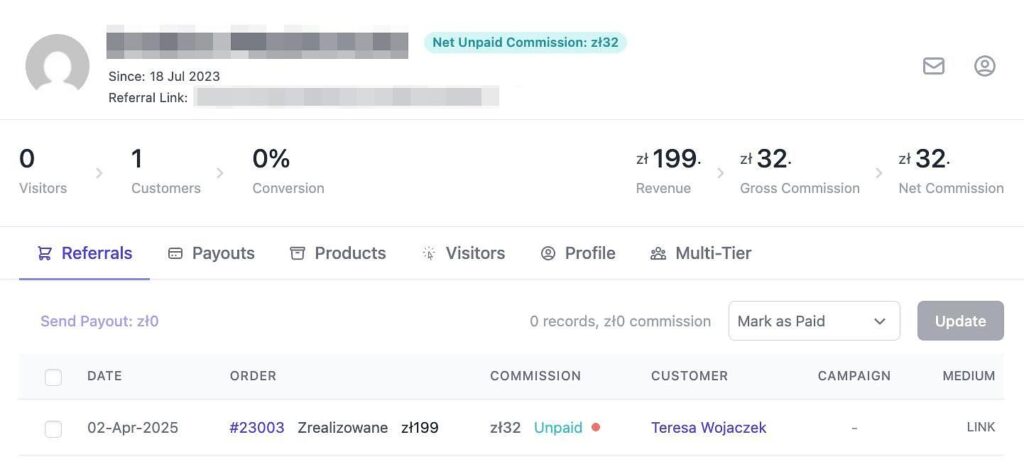Image resolution: width=1024 pixels, height=464 pixels.
Task: Click the chevron arrow in Mark as Paid box
Action: point(880,322)
